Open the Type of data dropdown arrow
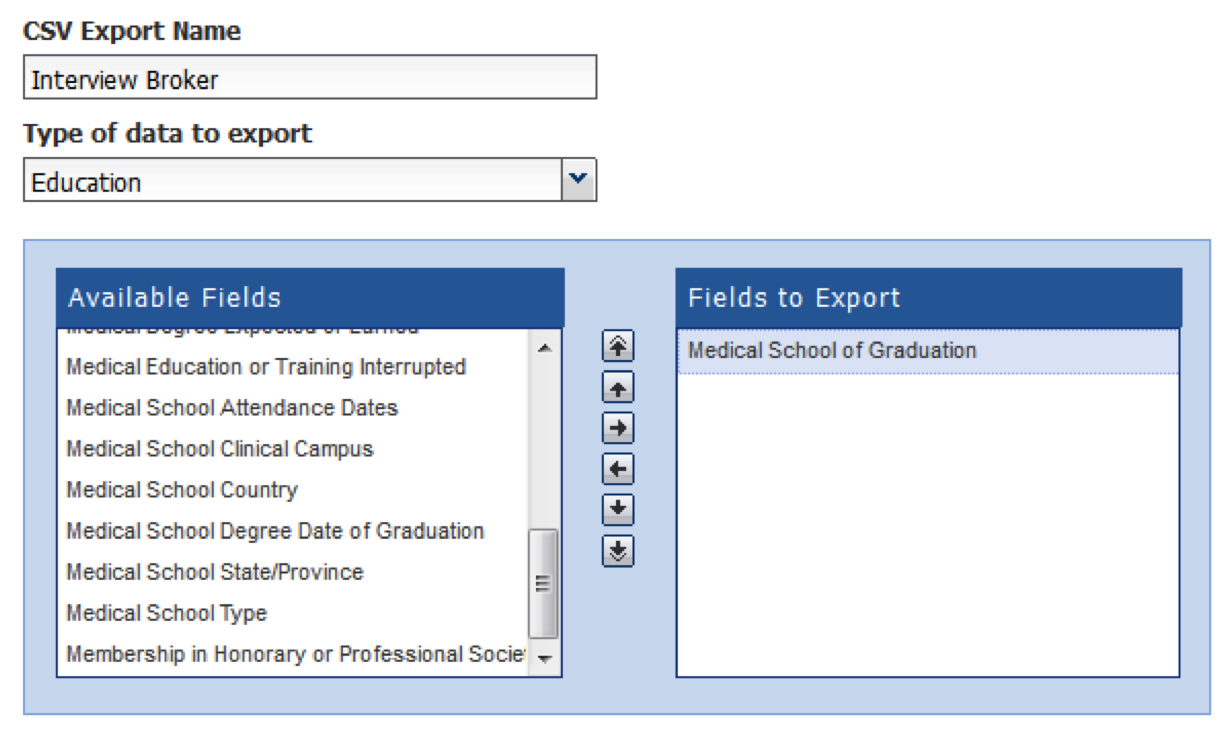The width and height of the screenshot is (1223, 744). pos(578,180)
